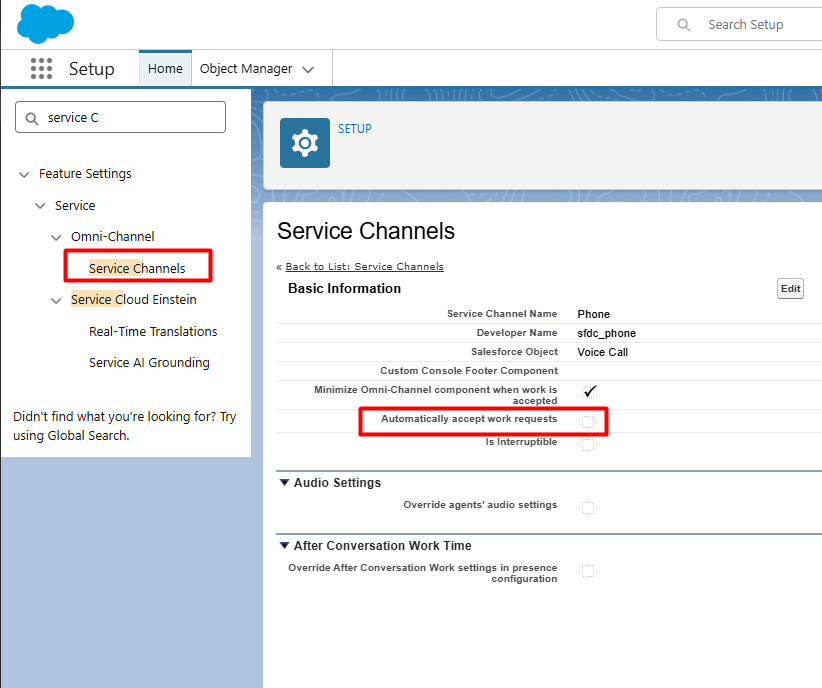Follow Back to List: Service Channels link
This screenshot has width=822, height=688.
click(364, 266)
